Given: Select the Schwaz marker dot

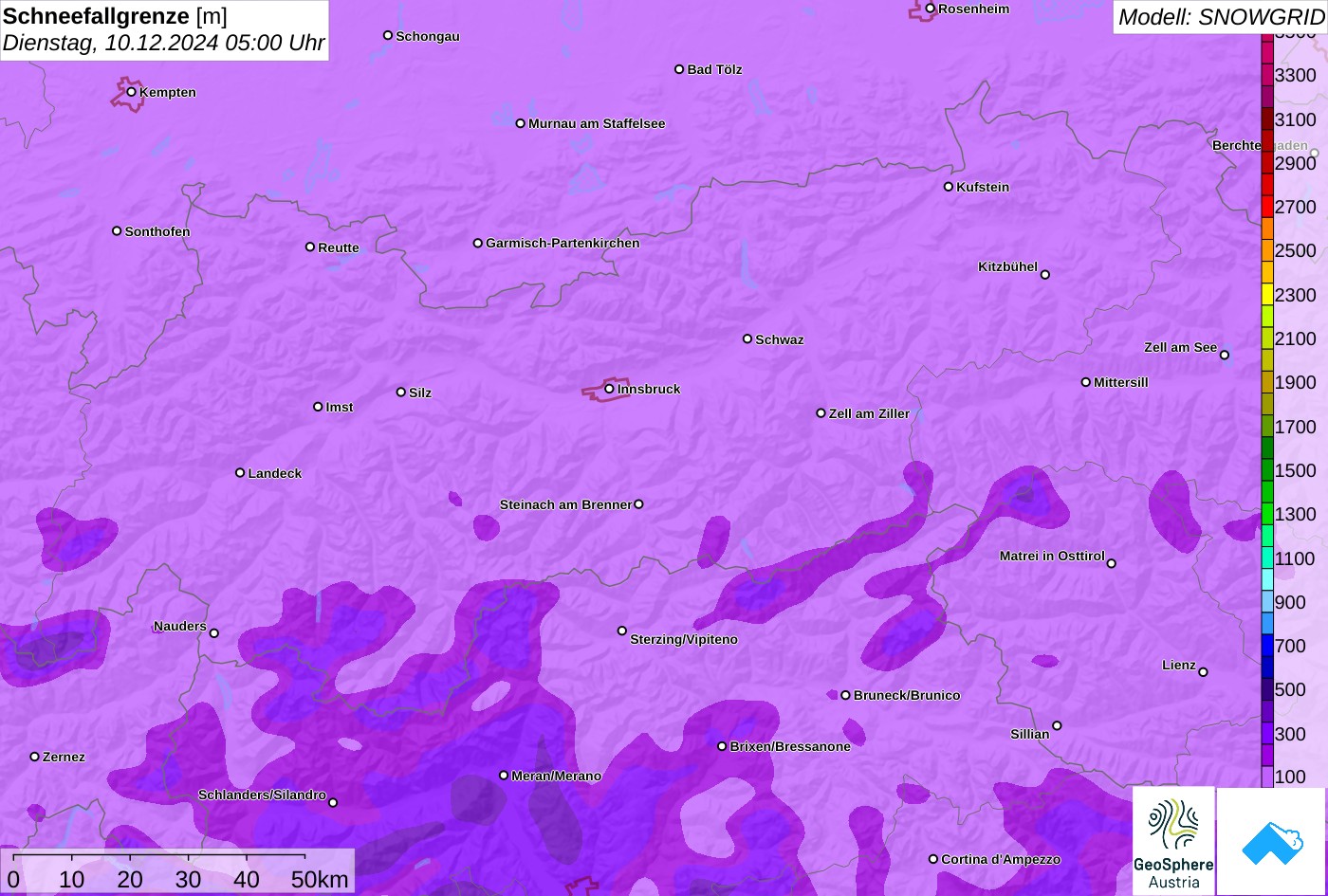Looking at the screenshot, I should [x=747, y=338].
